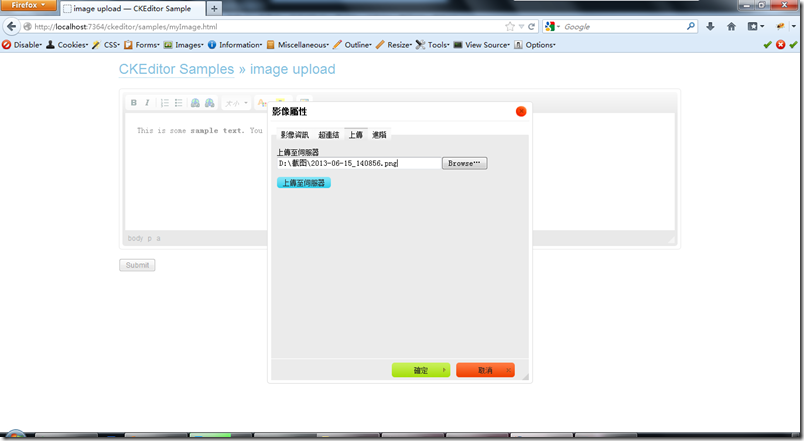Image resolution: width=804 pixels, height=441 pixels.
Task: Open the Options developer menu
Action: click(535, 45)
